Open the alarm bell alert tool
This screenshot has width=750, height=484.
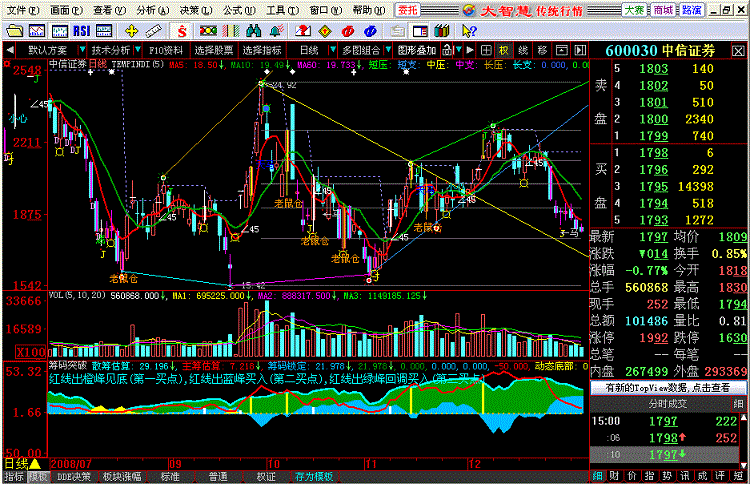point(276,31)
